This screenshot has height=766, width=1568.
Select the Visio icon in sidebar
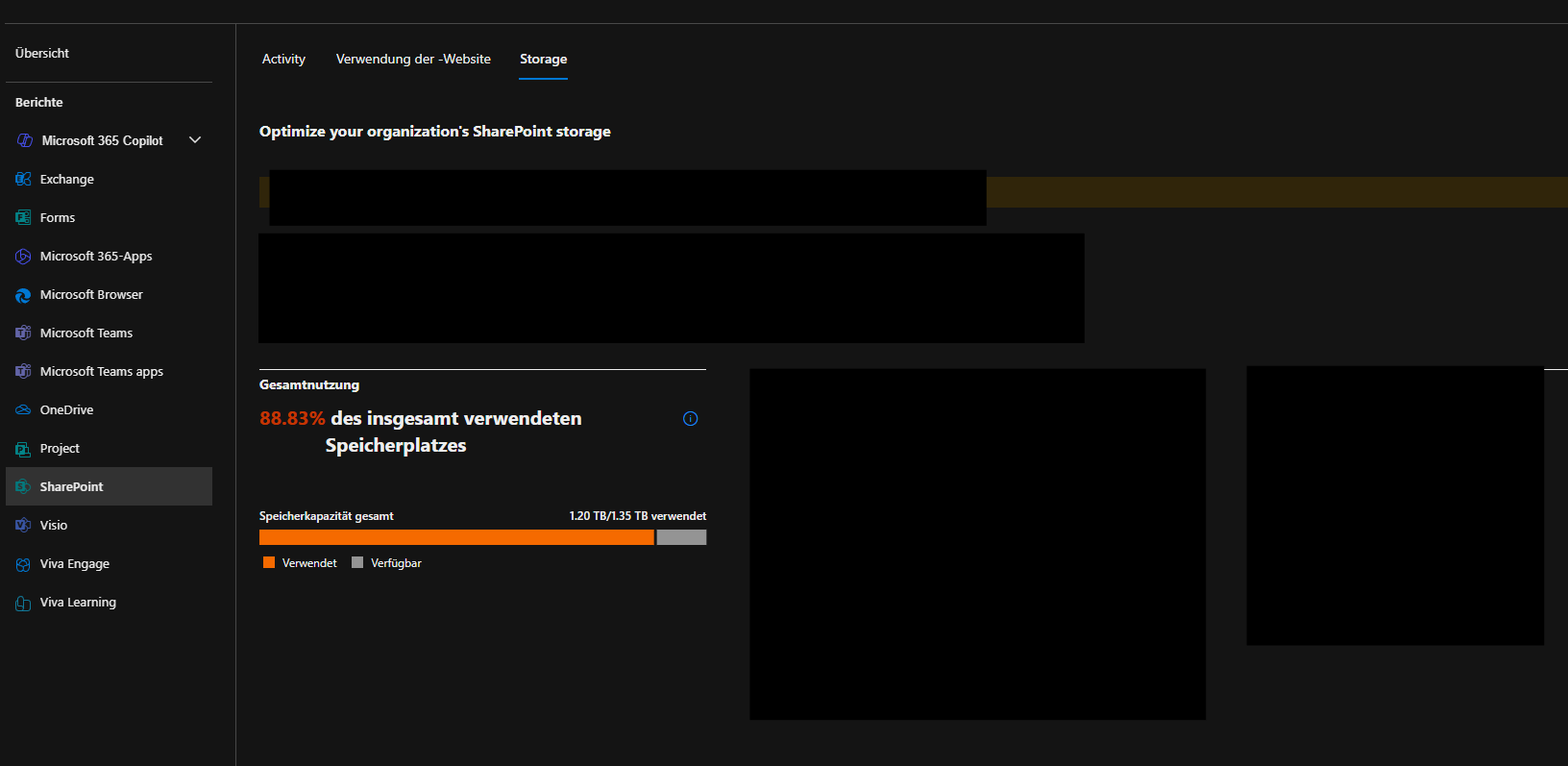23,526
